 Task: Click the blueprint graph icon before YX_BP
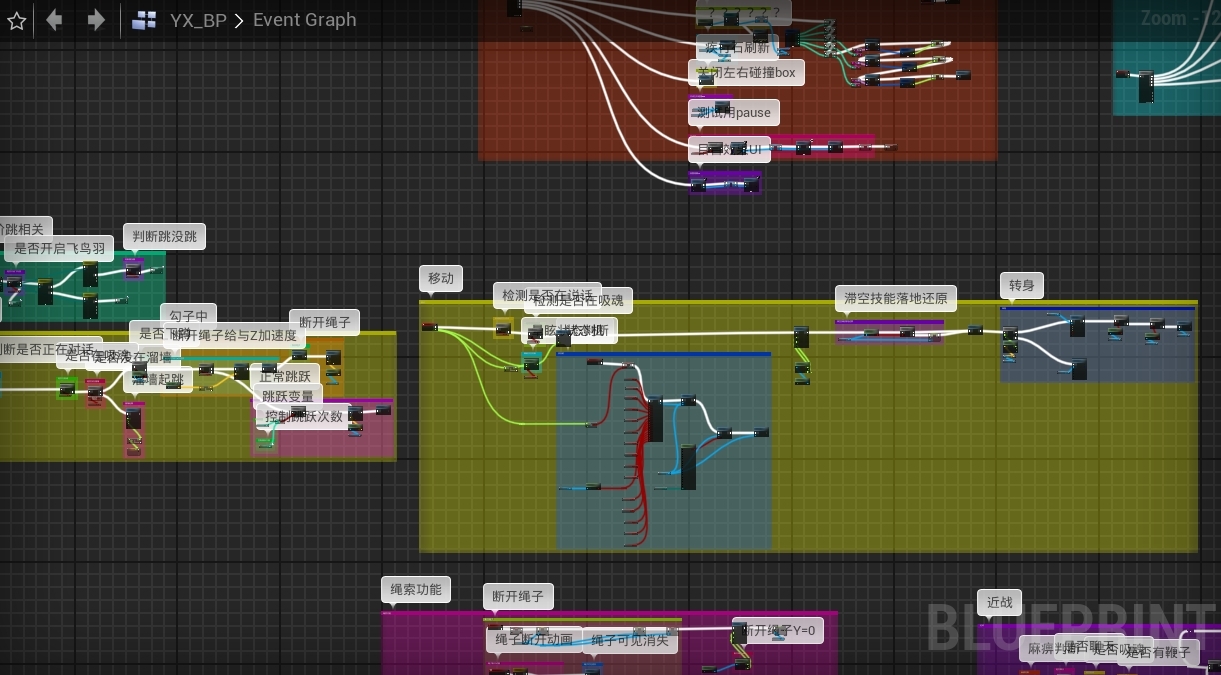click(x=144, y=20)
